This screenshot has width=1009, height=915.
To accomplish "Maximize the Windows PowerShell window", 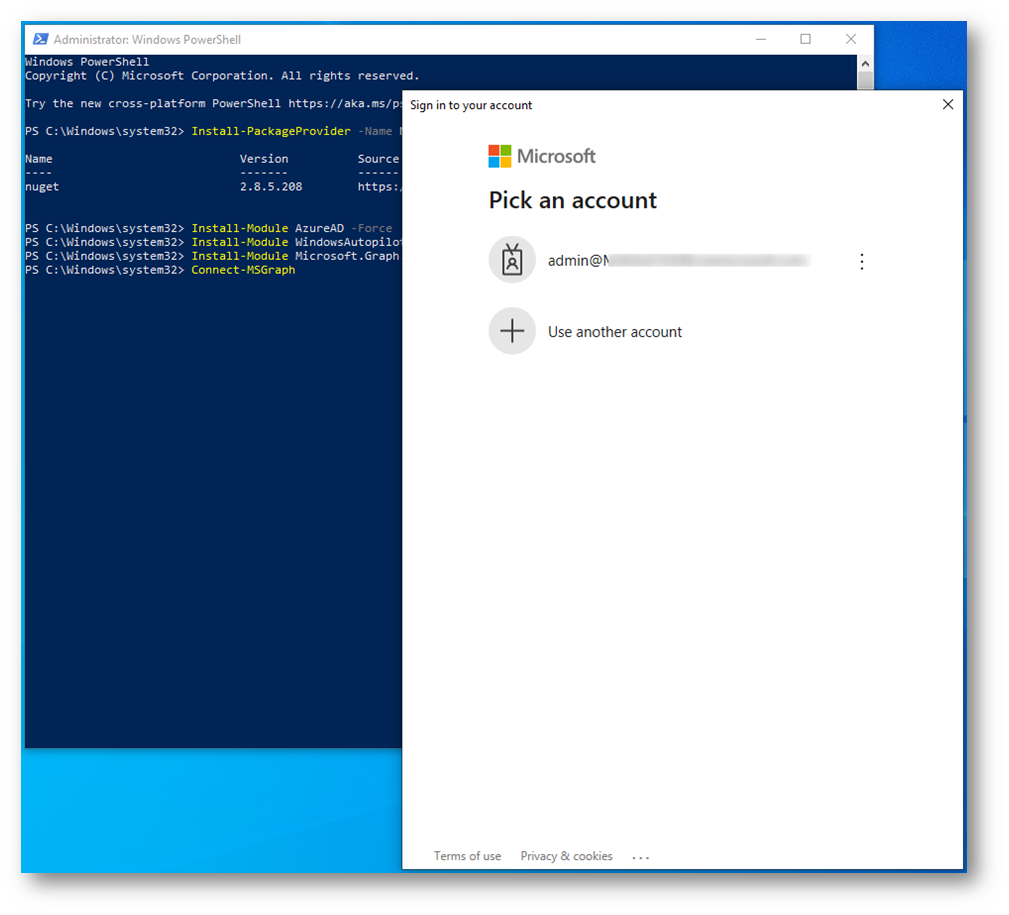I will click(805, 39).
